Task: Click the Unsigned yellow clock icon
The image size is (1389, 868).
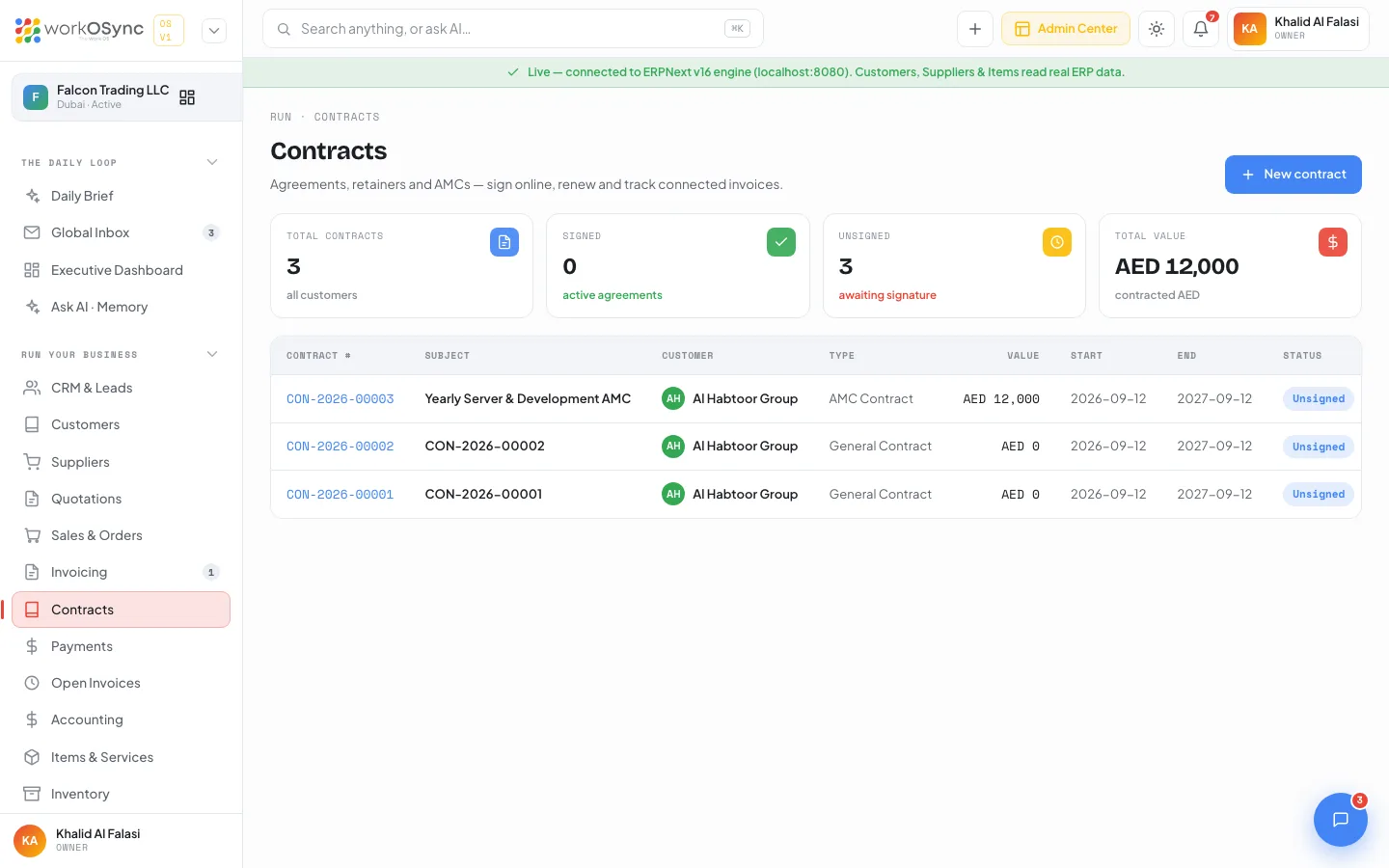Action: pos(1057,242)
